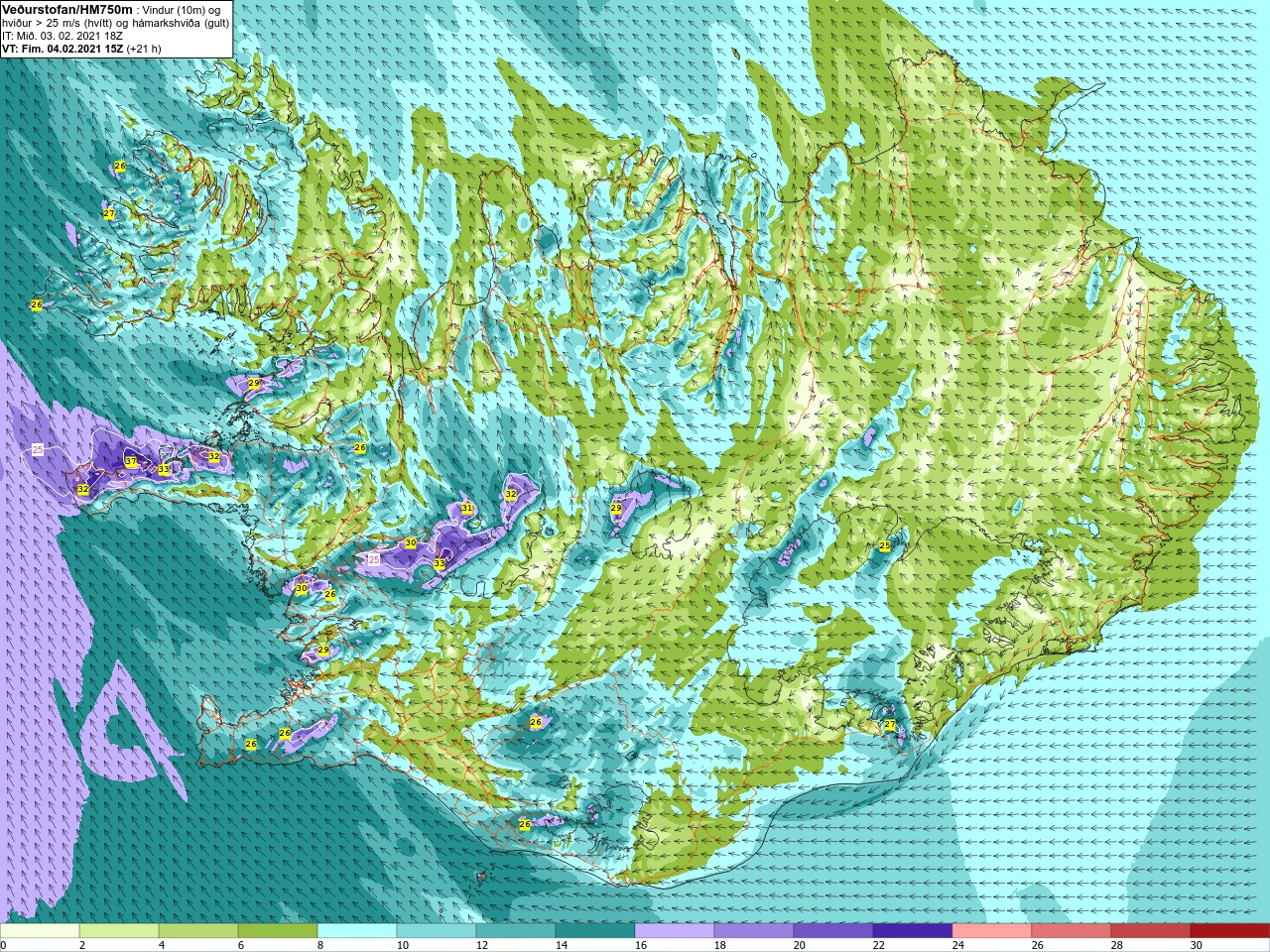
Task: Pick the 10–12 aqua legend swatch
Action: pyautogui.click(x=437, y=931)
